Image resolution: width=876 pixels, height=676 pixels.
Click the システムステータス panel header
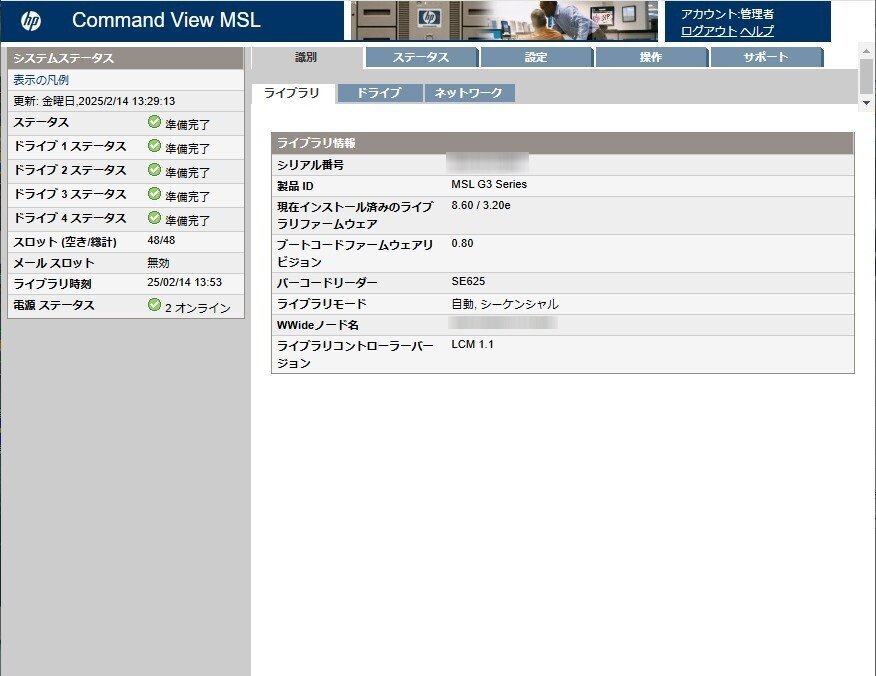[x=126, y=58]
